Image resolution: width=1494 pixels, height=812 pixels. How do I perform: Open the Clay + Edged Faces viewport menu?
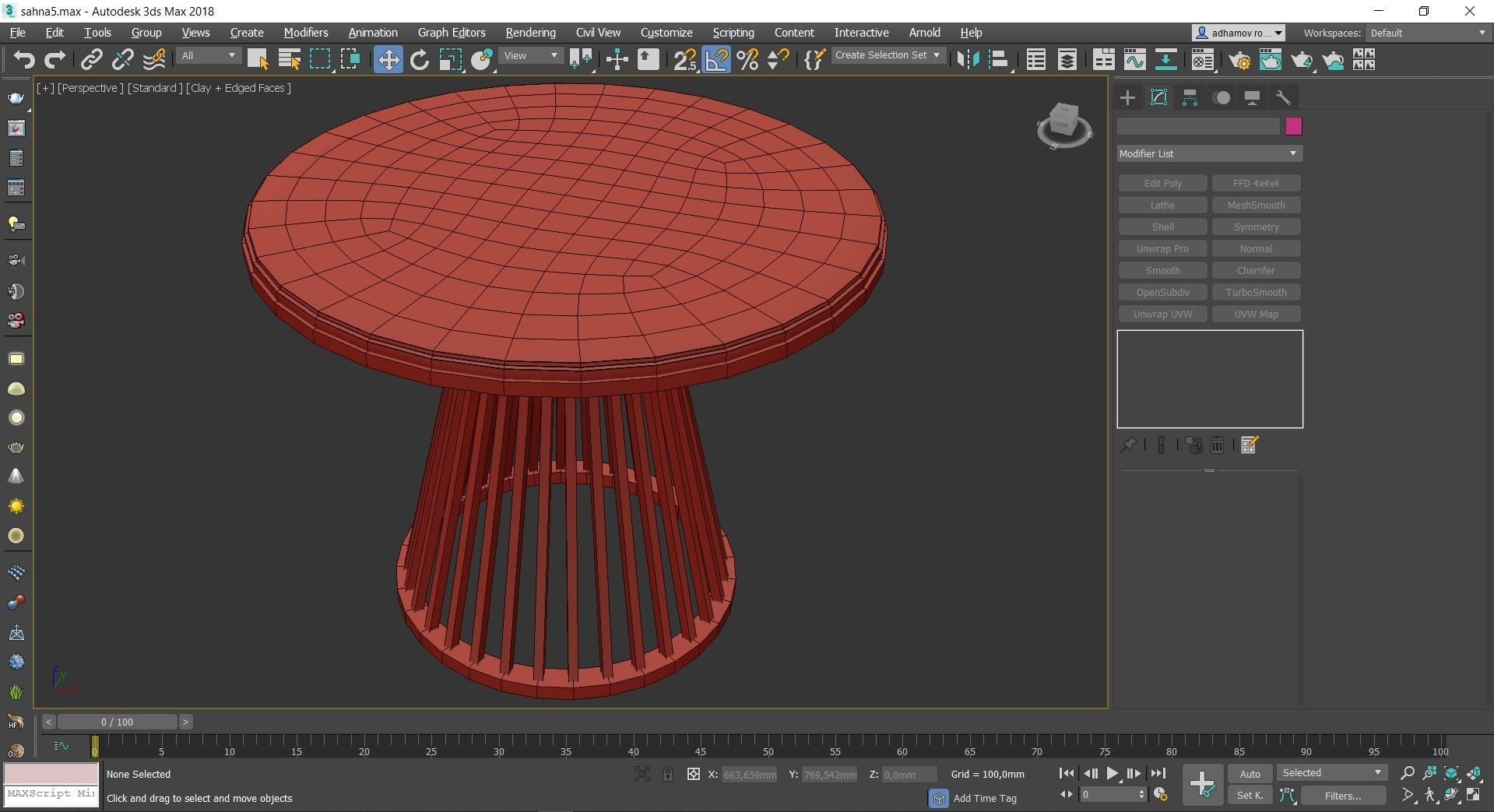[238, 88]
